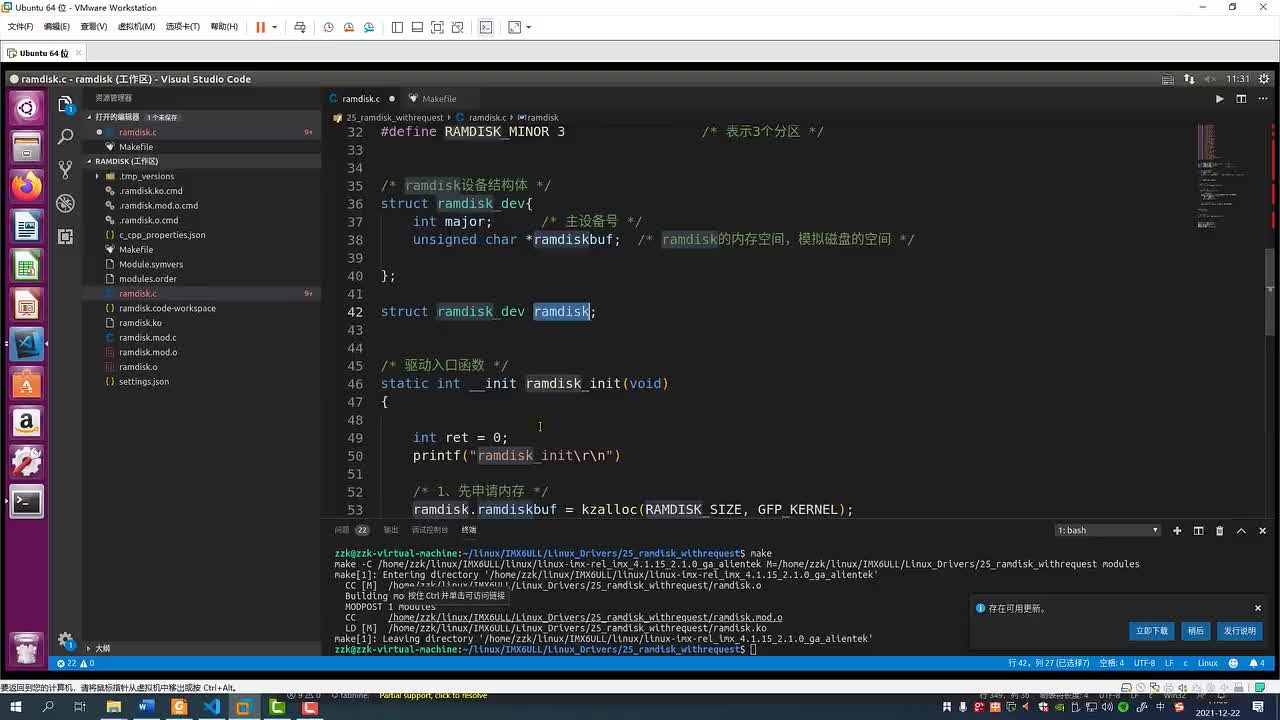This screenshot has width=1280, height=720.
Task: Open Files manager in Ubuntu dock
Action: (27, 147)
